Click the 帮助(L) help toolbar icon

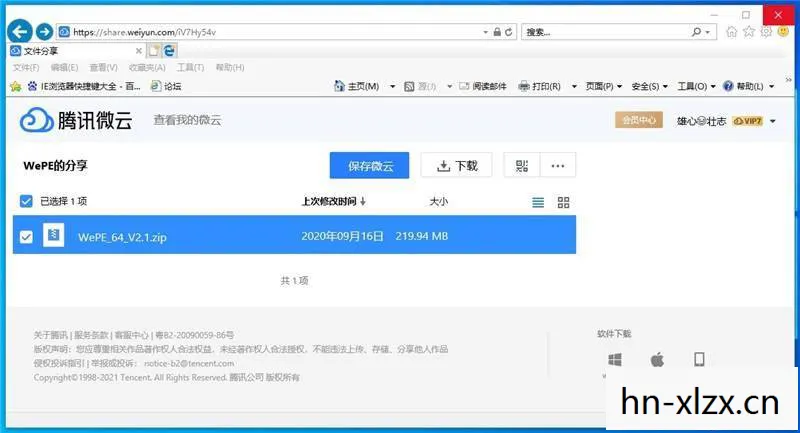(728, 86)
